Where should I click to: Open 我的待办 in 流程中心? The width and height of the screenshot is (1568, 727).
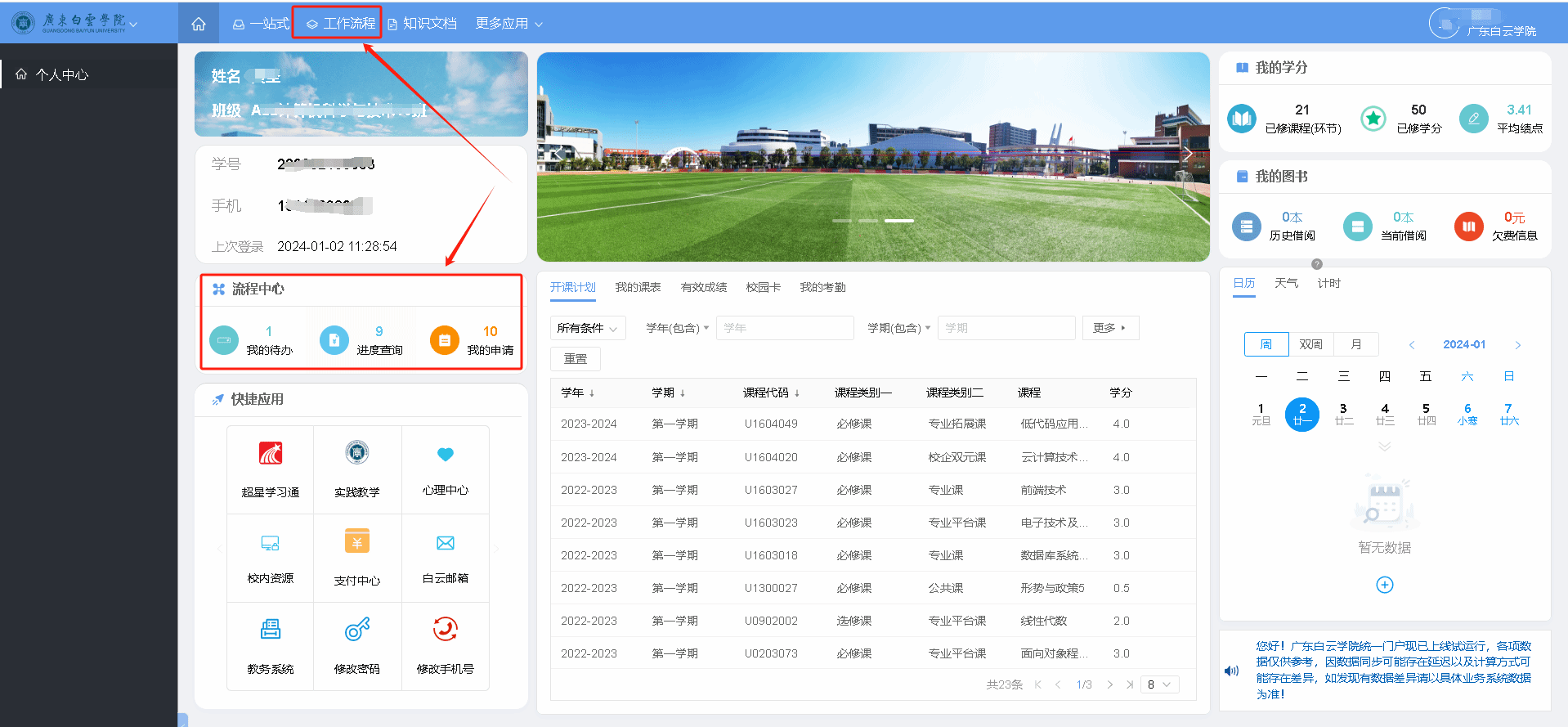click(x=251, y=340)
